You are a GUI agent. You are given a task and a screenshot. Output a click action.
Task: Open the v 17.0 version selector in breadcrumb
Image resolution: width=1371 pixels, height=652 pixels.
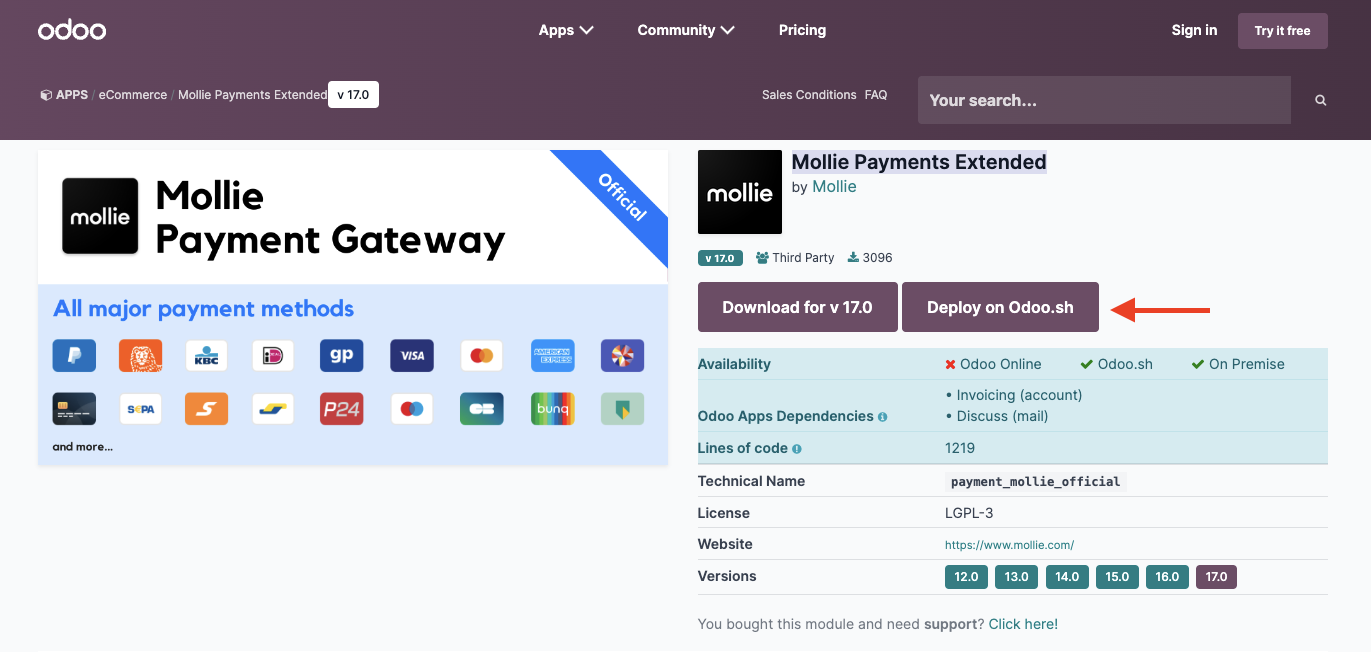[x=353, y=95]
